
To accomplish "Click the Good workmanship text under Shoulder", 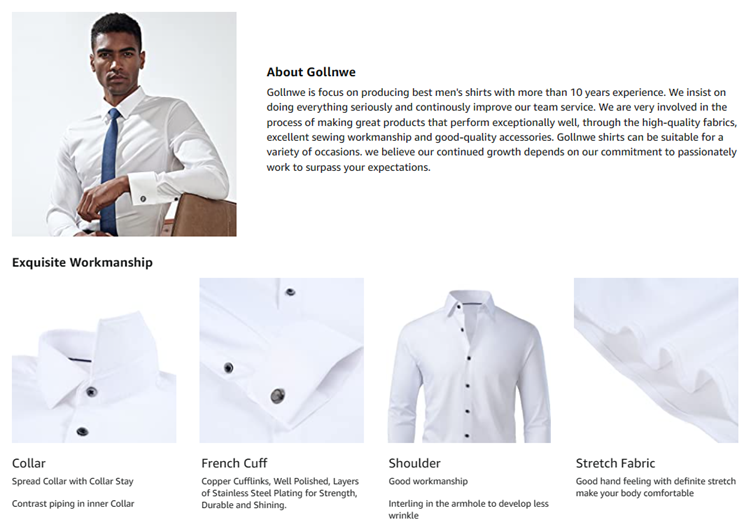I will coord(428,481).
